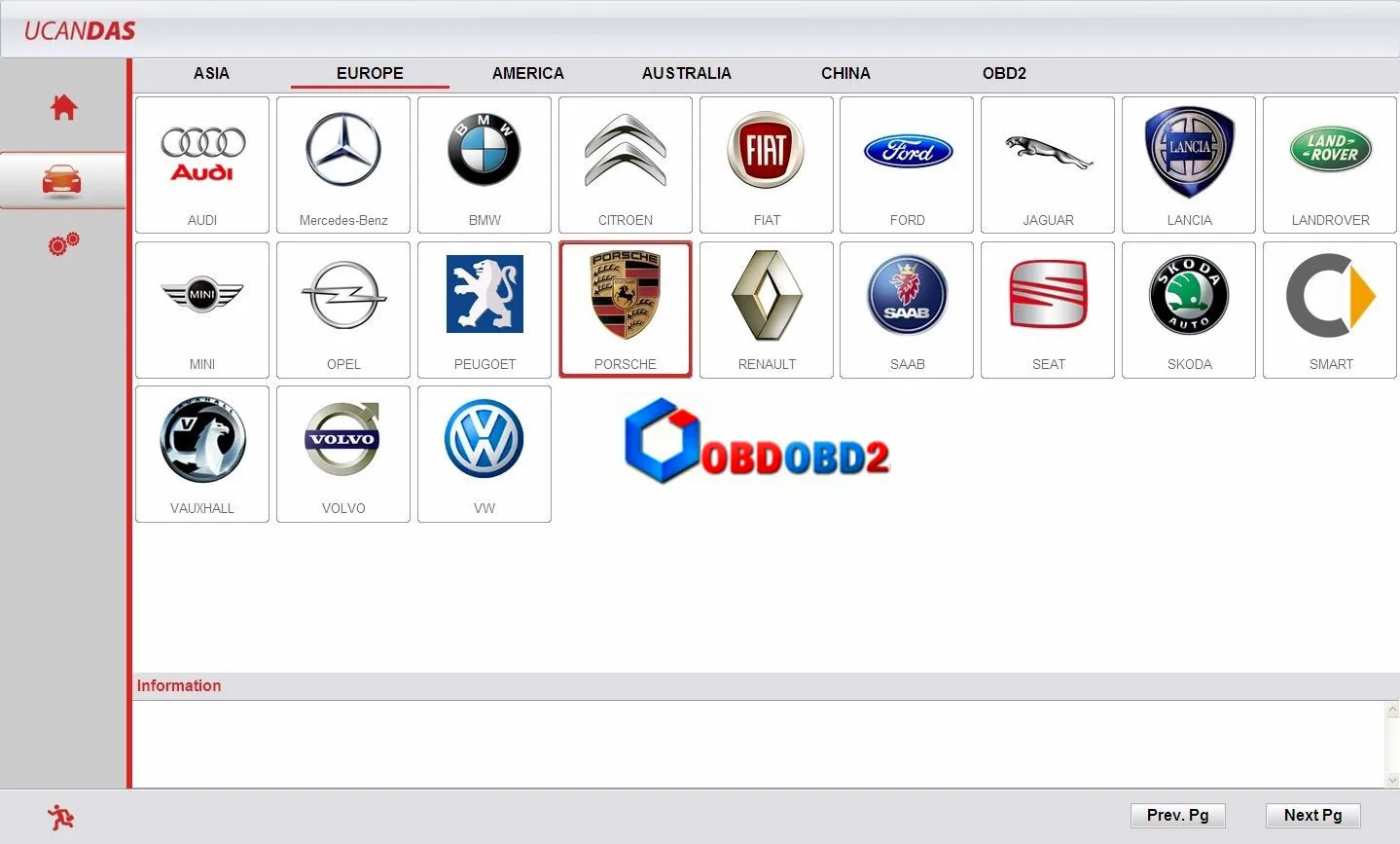This screenshot has width=1400, height=844.
Task: Select the Seat logo tile
Action: 1048,310
